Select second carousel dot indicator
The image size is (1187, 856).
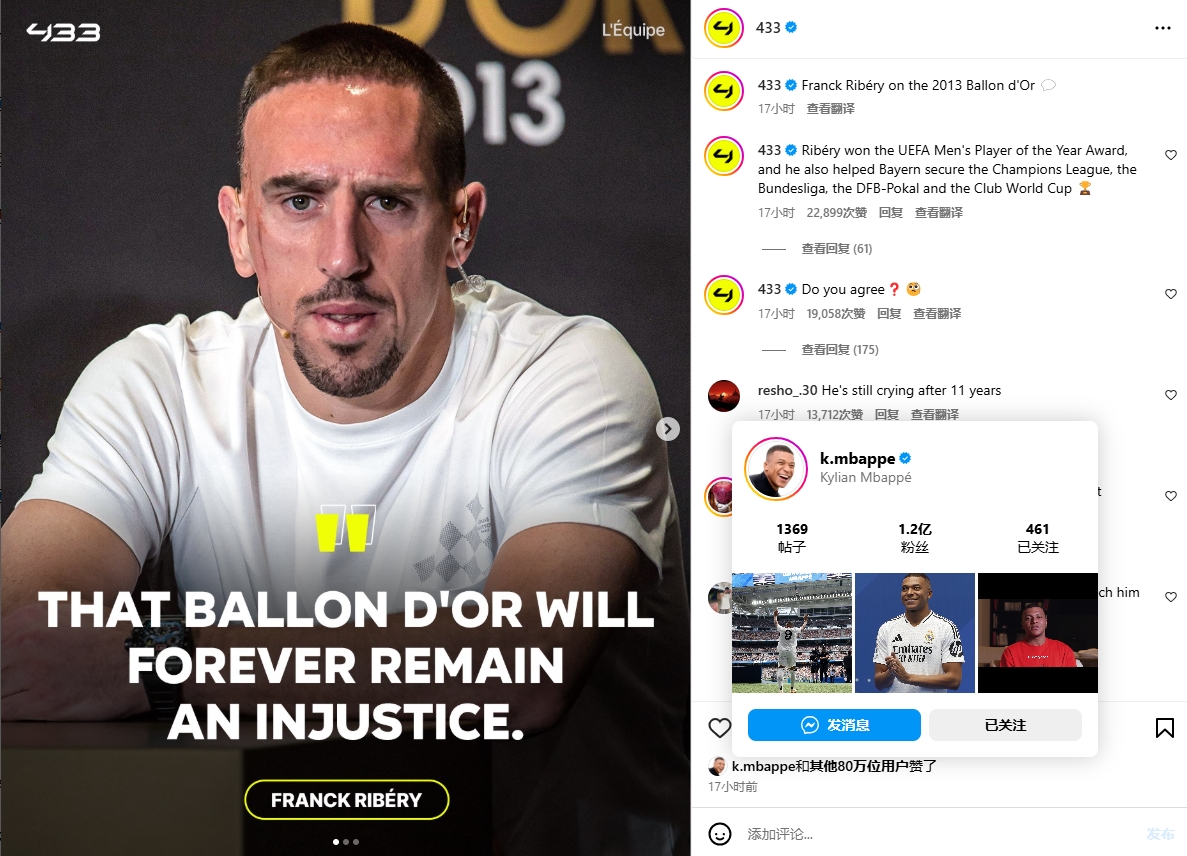(346, 842)
